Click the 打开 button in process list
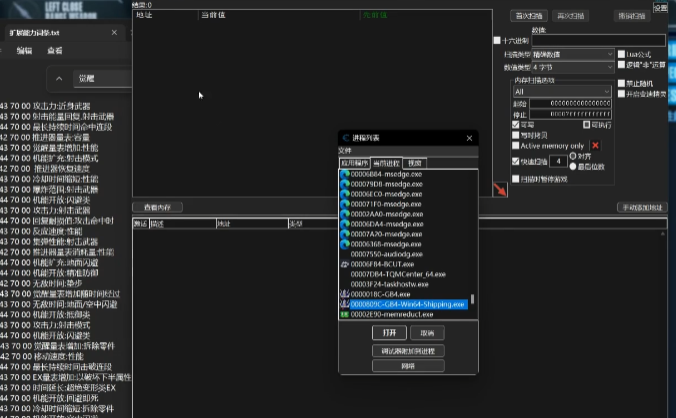This screenshot has width=676, height=418. [388, 331]
